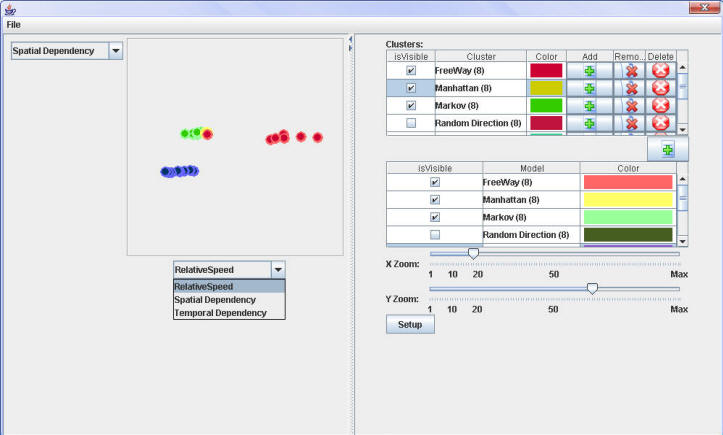Open the File menu
Image resolution: width=723 pixels, height=435 pixels.
click(14, 23)
